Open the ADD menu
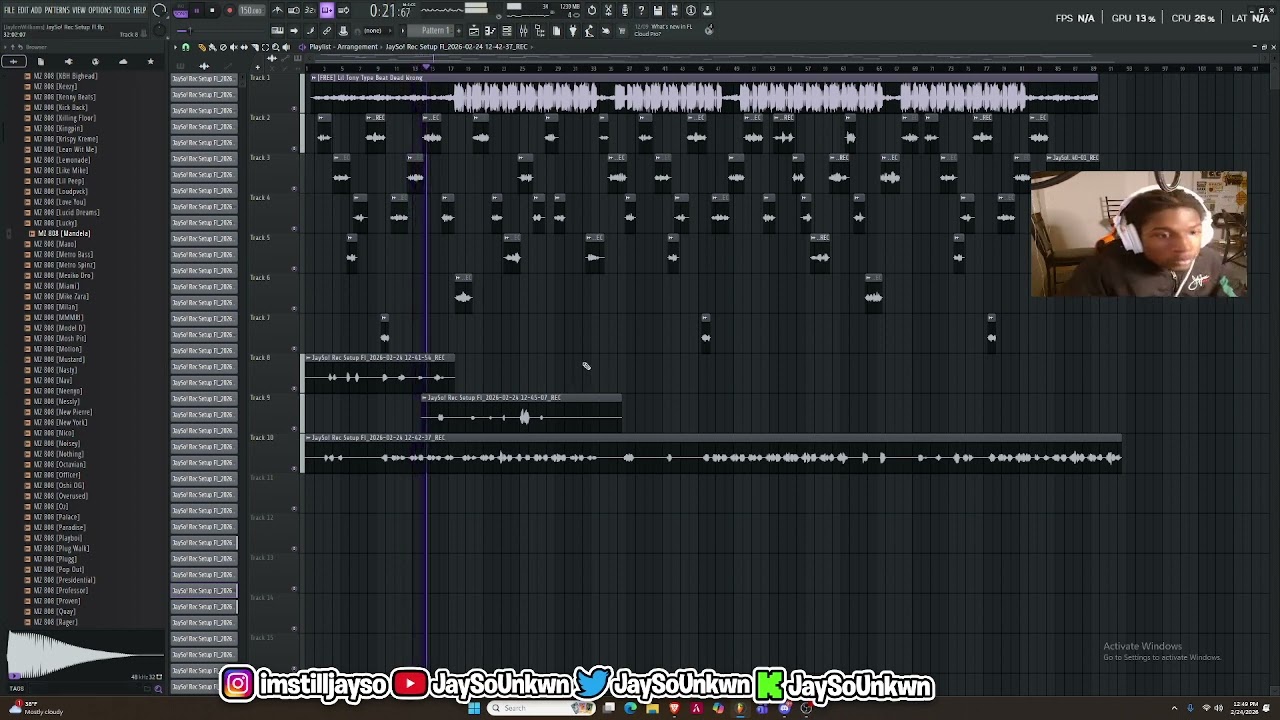1280x720 pixels. pyautogui.click(x=37, y=10)
